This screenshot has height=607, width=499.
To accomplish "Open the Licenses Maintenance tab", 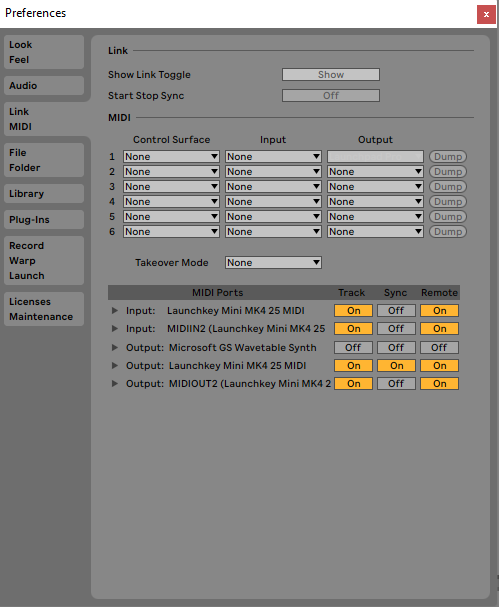I will (44, 309).
